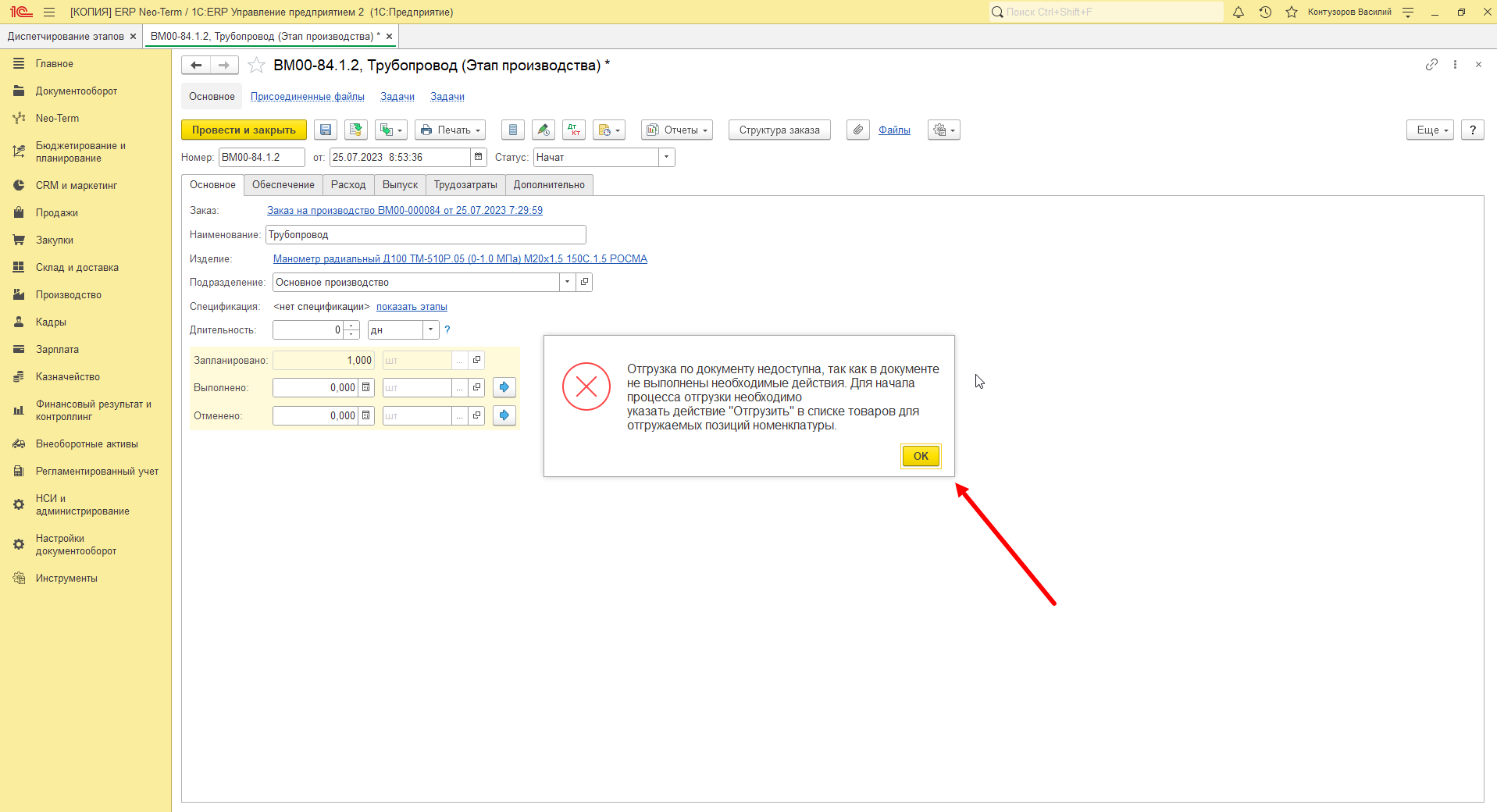Open the create-based-on dropdown icon
Screen dimensions: 1497x812
click(391, 130)
